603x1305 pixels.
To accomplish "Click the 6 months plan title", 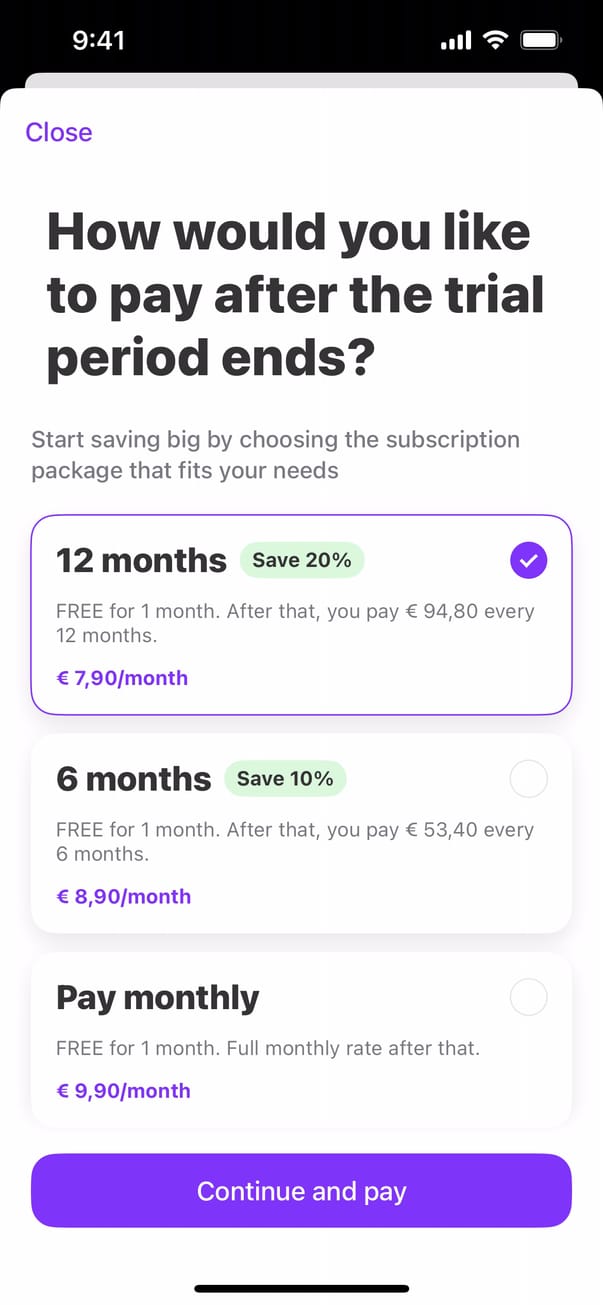I will 134,779.
